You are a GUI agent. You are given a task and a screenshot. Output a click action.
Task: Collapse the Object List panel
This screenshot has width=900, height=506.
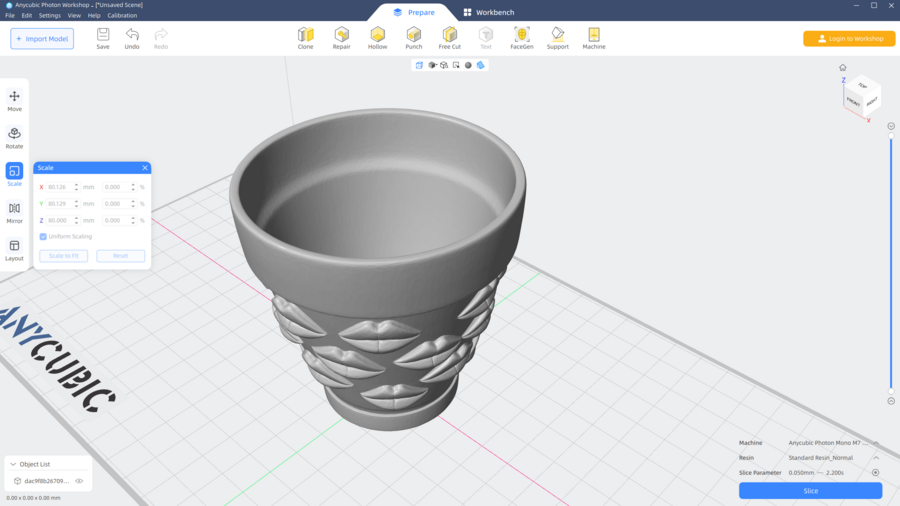(13, 464)
